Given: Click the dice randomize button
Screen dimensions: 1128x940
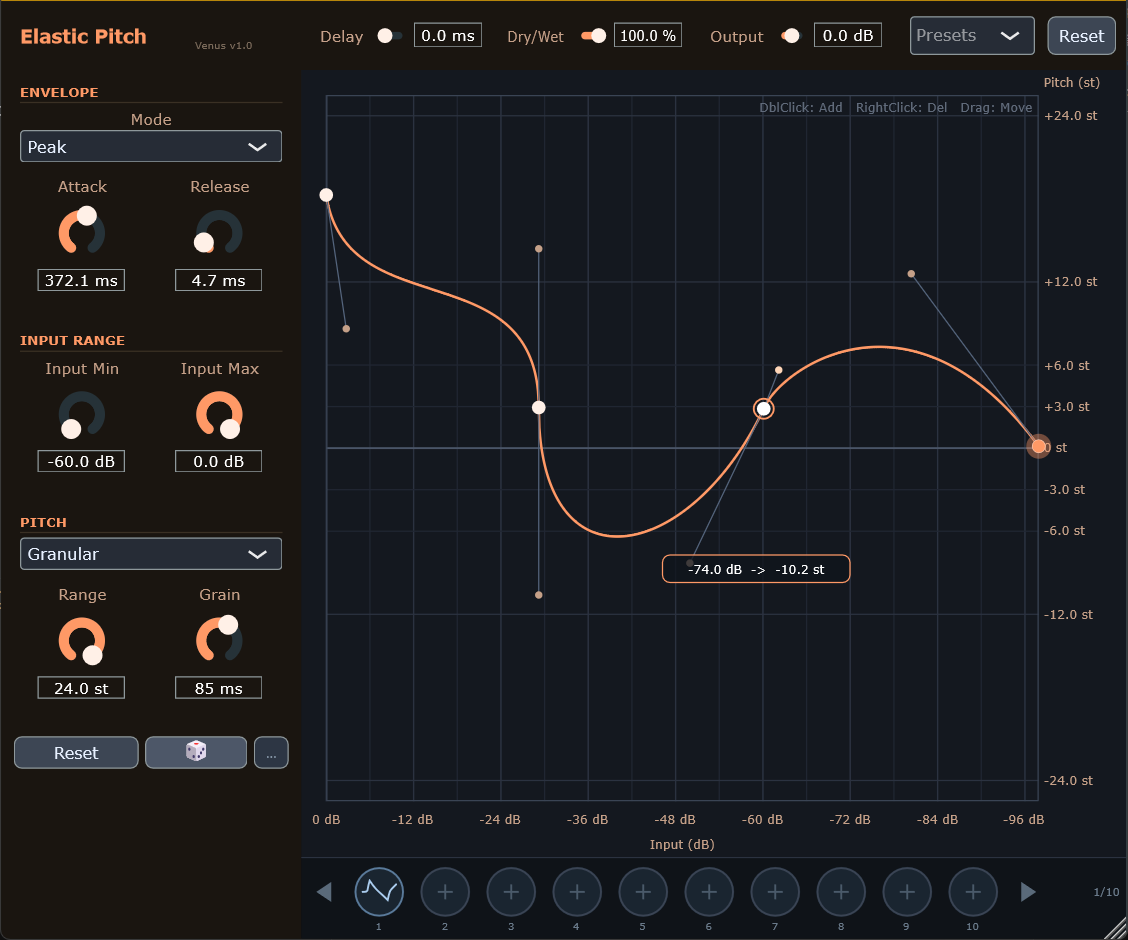Looking at the screenshot, I should point(196,752).
